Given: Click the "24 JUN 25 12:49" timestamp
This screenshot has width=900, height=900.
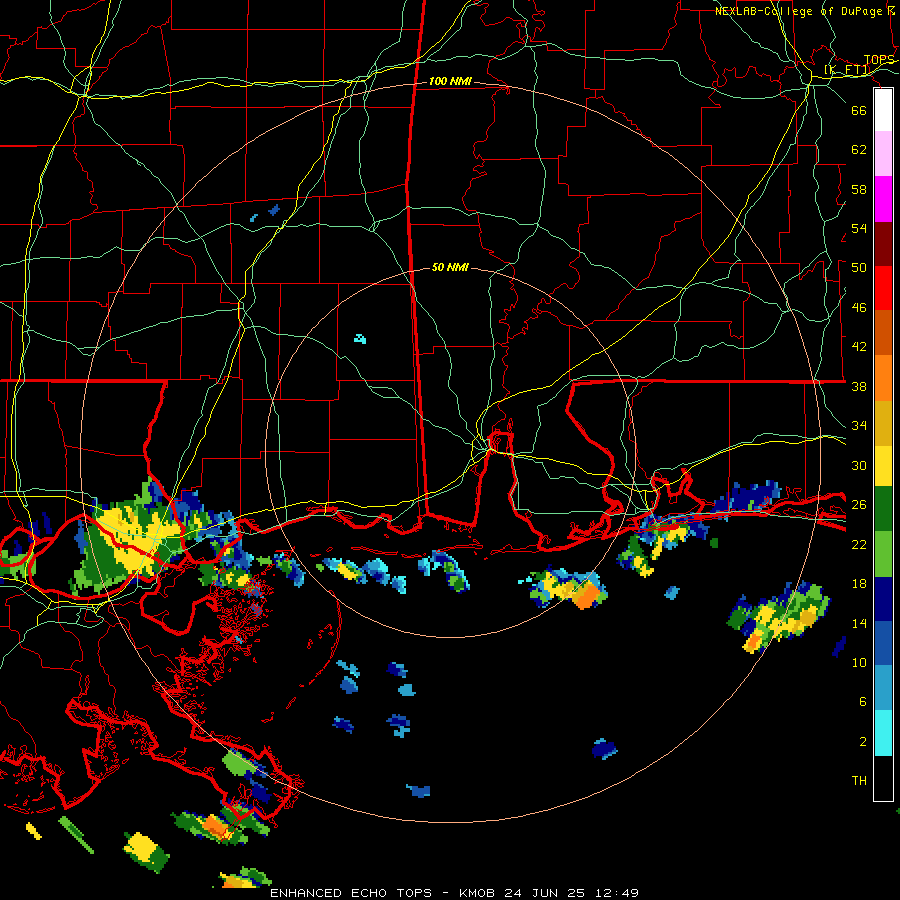Looking at the screenshot, I should pos(571,893).
